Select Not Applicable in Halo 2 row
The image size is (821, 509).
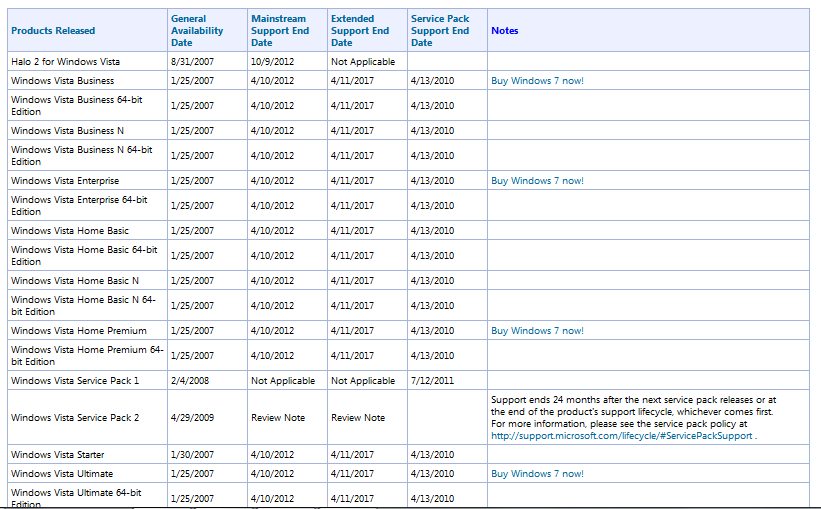(x=363, y=62)
